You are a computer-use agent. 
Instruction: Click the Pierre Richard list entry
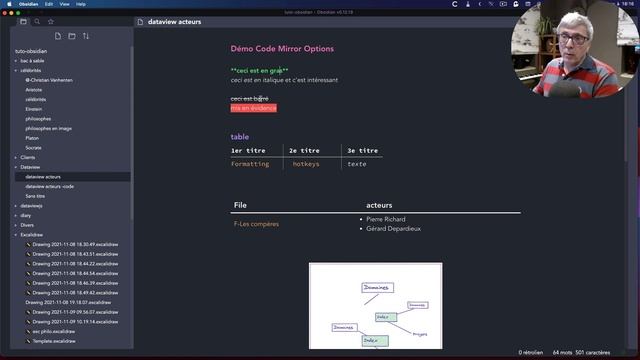pos(386,220)
